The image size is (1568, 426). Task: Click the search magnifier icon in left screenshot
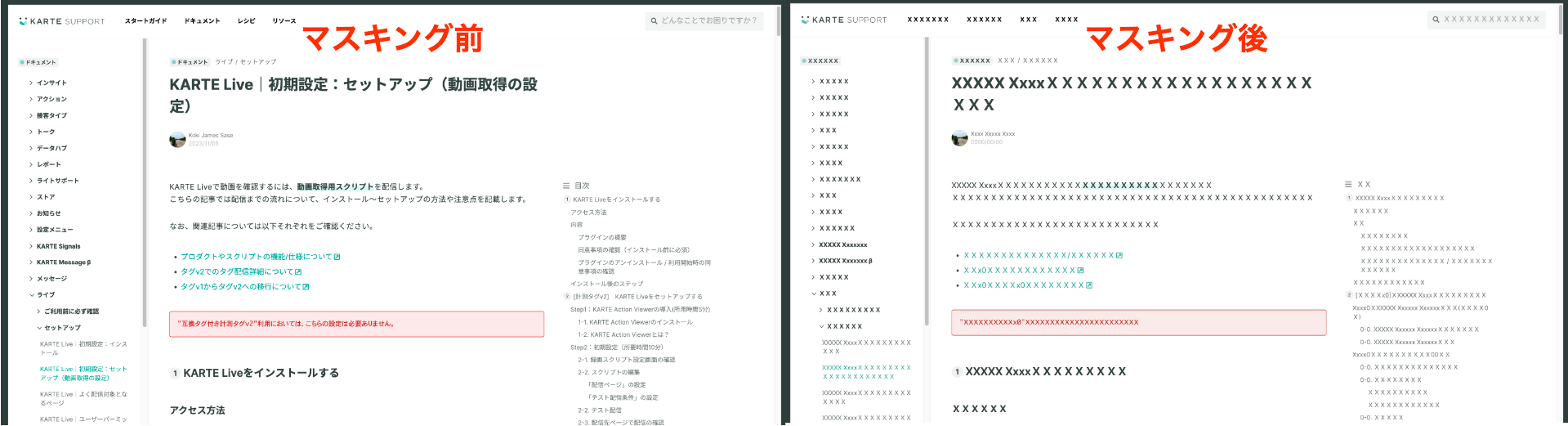pos(654,20)
